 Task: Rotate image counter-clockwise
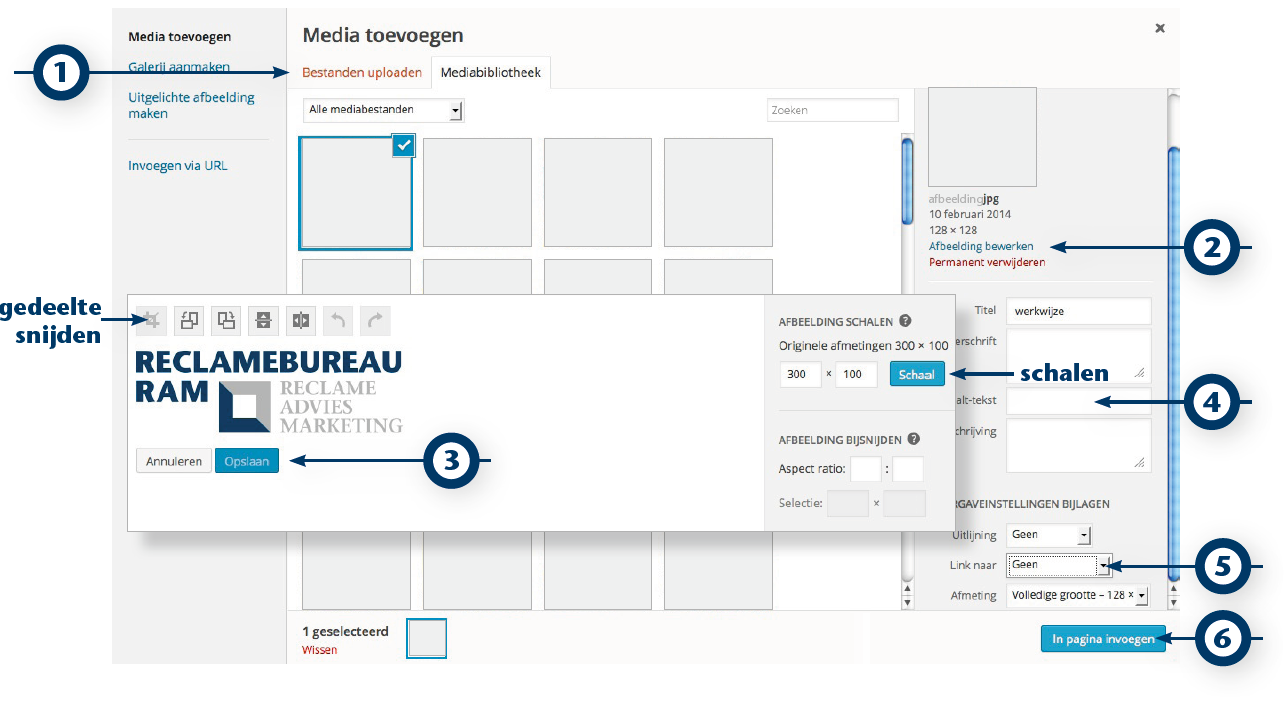pyautogui.click(x=189, y=320)
